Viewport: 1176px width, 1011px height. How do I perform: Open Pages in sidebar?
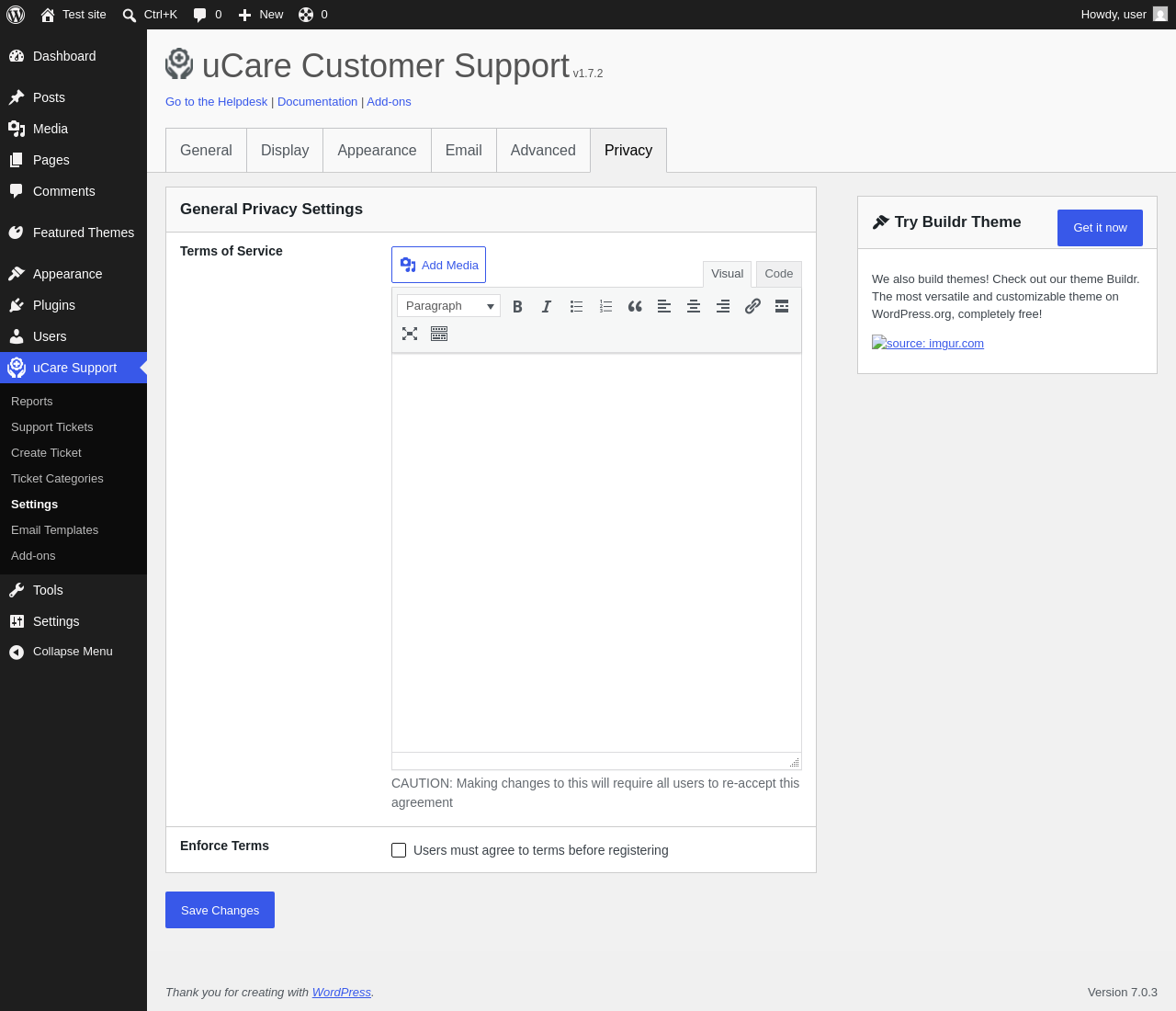(x=73, y=160)
